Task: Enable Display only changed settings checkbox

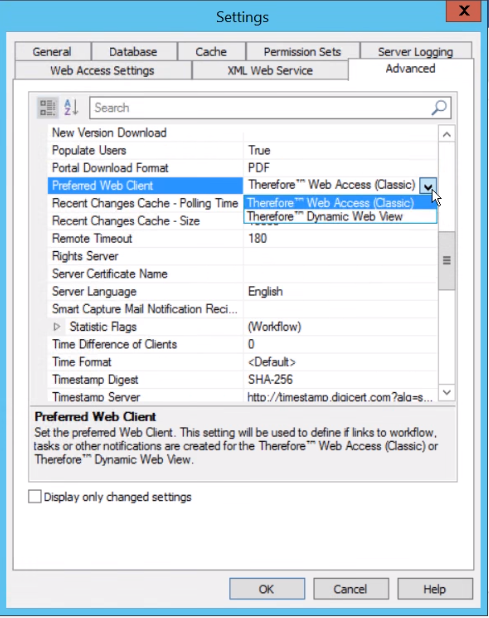Action: [x=35, y=497]
